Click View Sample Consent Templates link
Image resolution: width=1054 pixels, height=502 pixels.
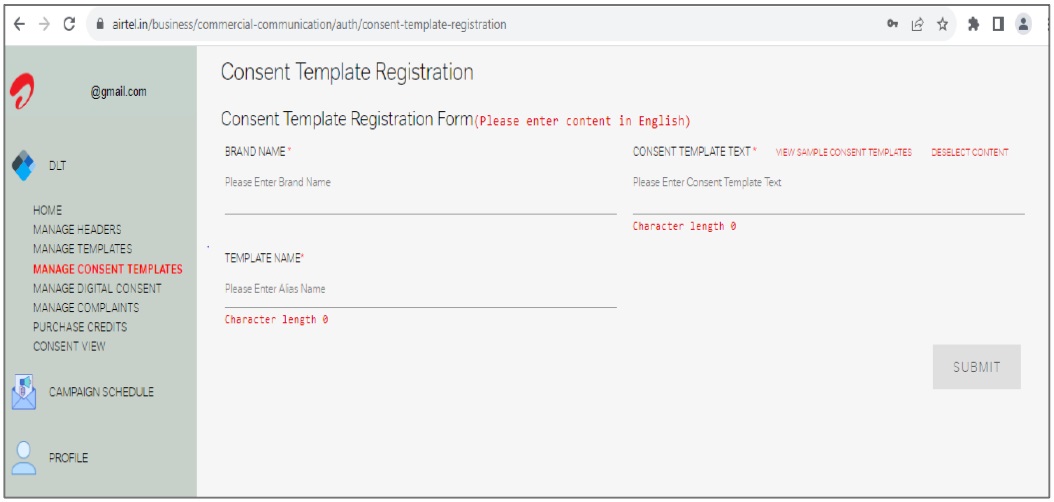pyautogui.click(x=844, y=153)
